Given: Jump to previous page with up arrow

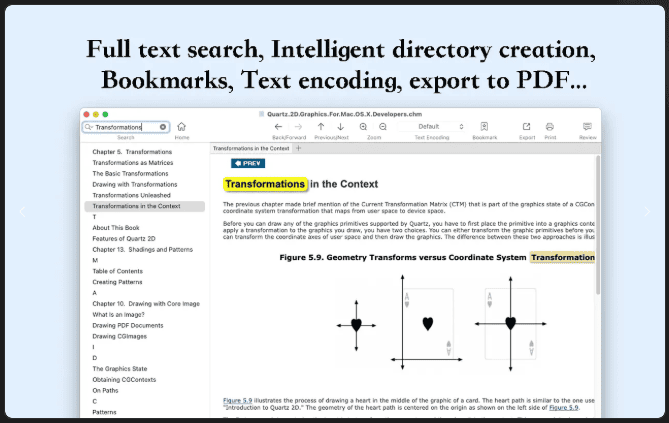Looking at the screenshot, I should coord(321,126).
